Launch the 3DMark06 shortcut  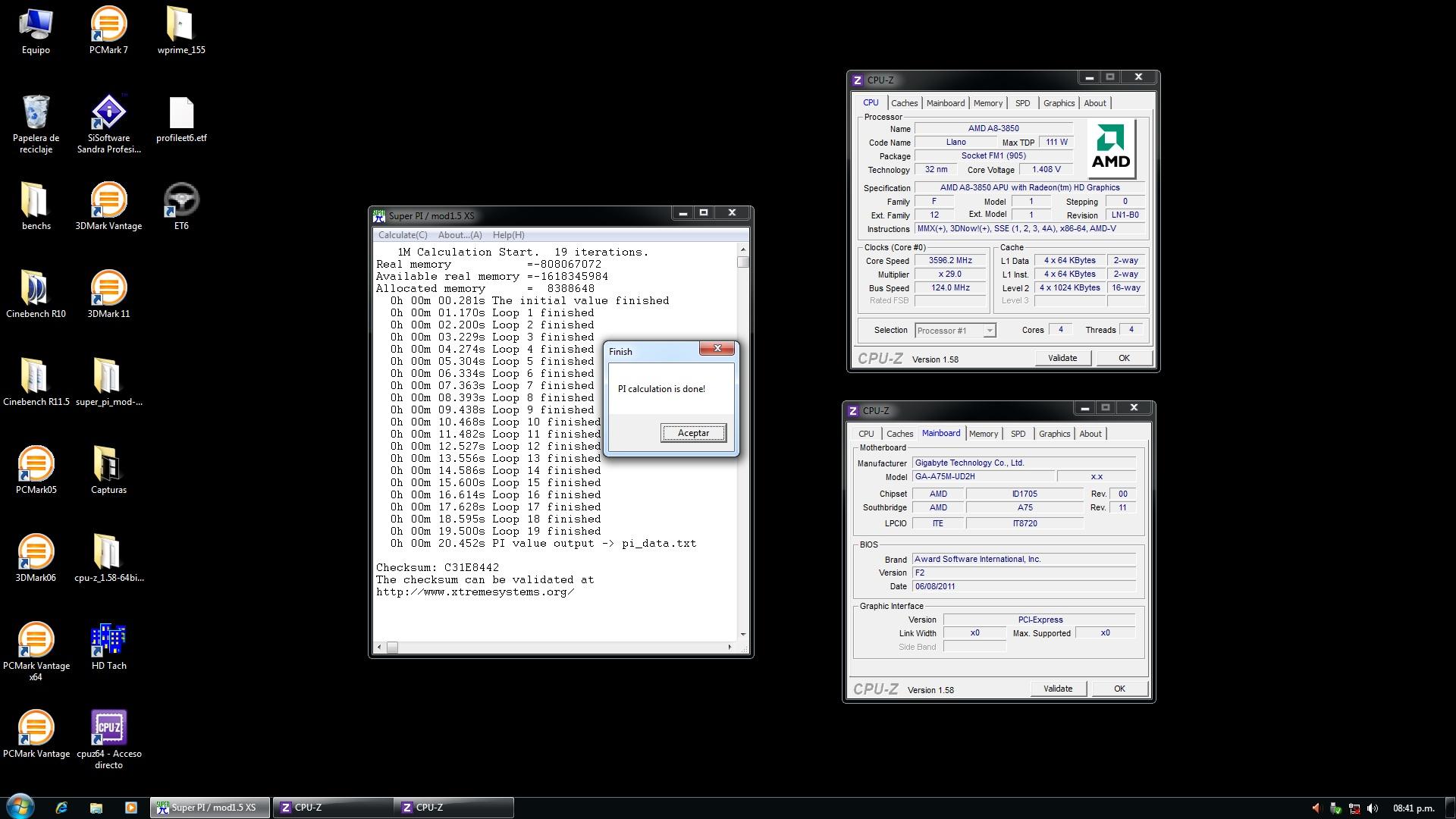coord(36,558)
